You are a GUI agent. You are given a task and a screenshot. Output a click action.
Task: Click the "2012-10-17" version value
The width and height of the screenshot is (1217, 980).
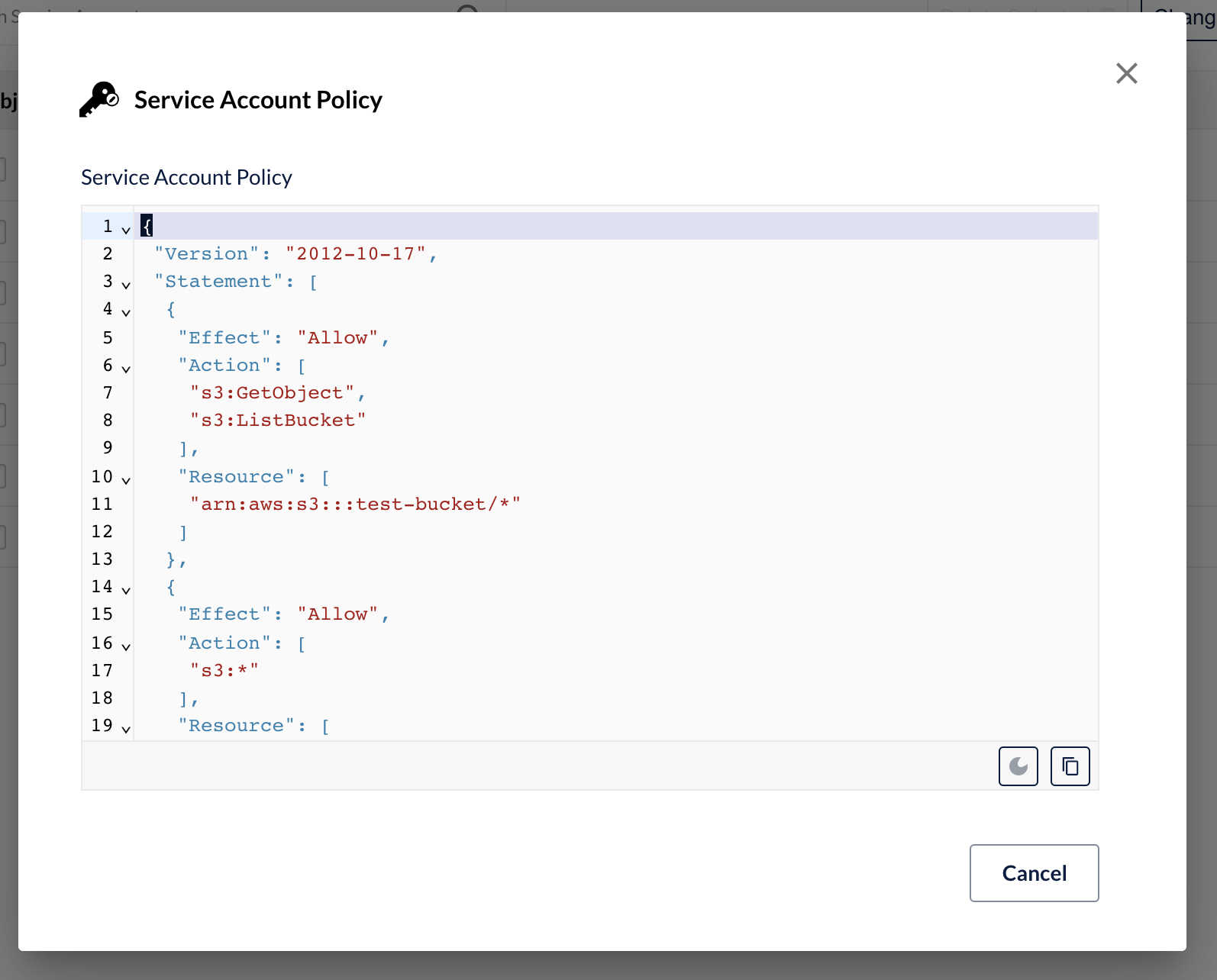[355, 253]
